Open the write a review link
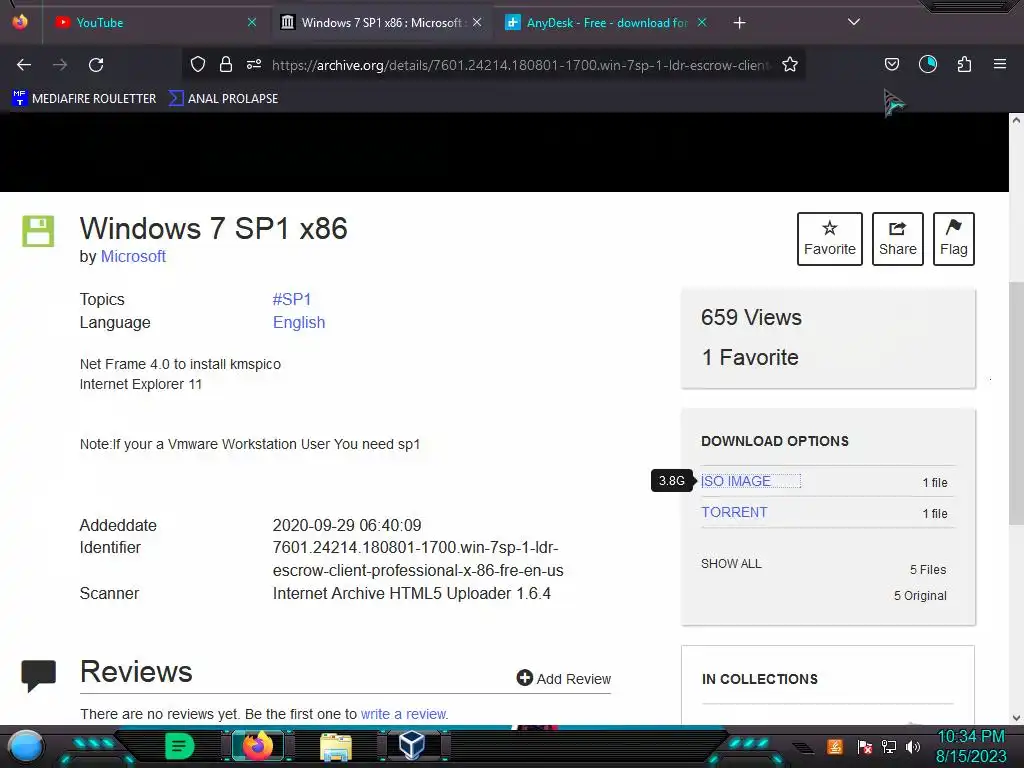Screen dimensions: 1024x768 (x=404, y=714)
